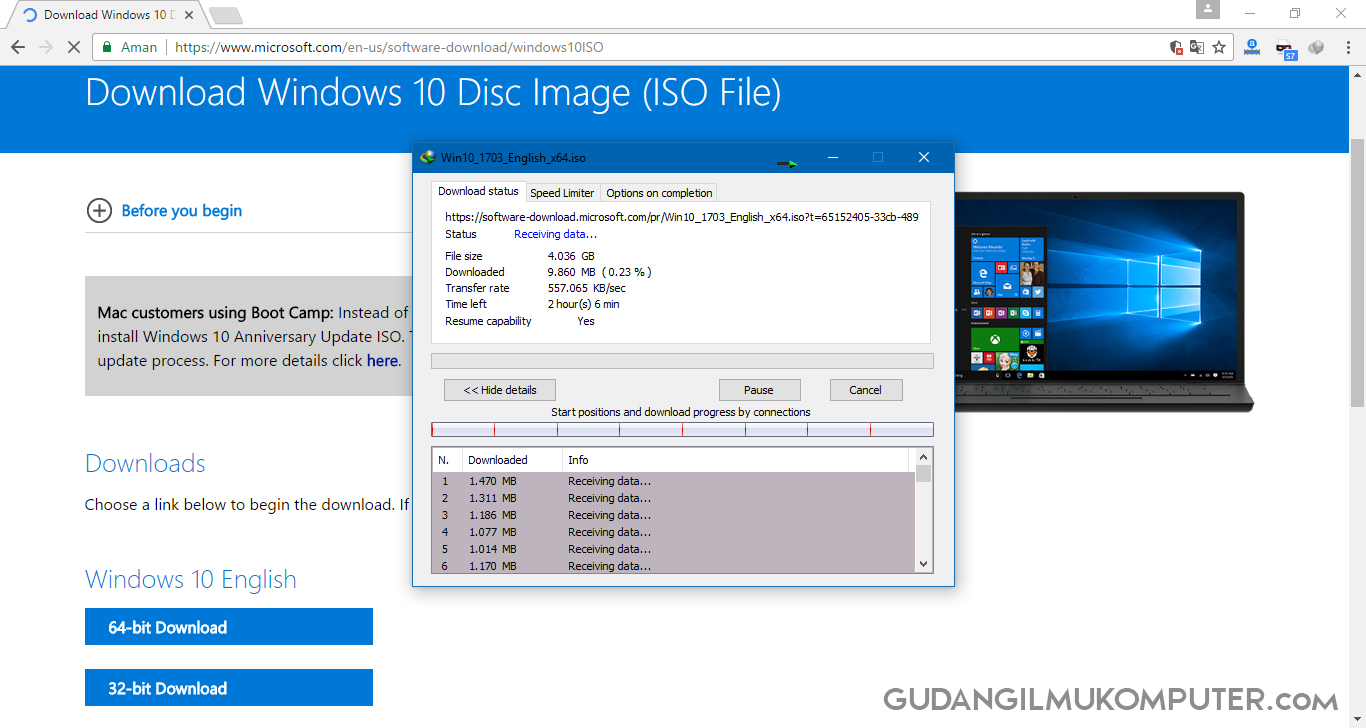Click the translate page icon
Screen dimensions: 1366x728
1197,47
